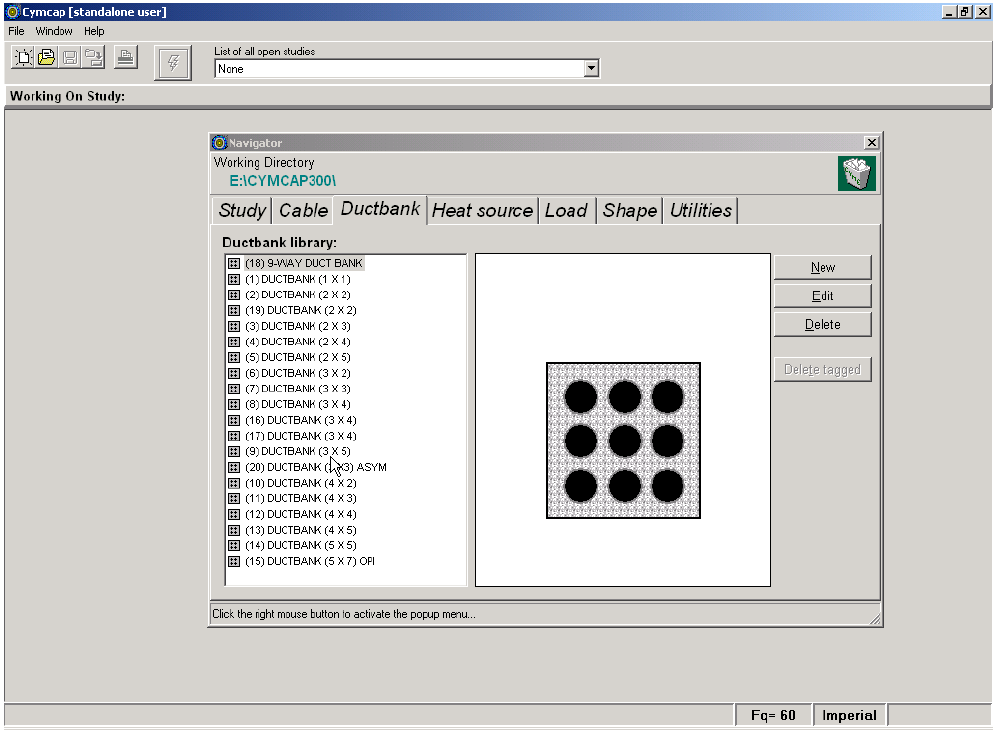
Task: Click the Edit button
Action: tap(823, 296)
